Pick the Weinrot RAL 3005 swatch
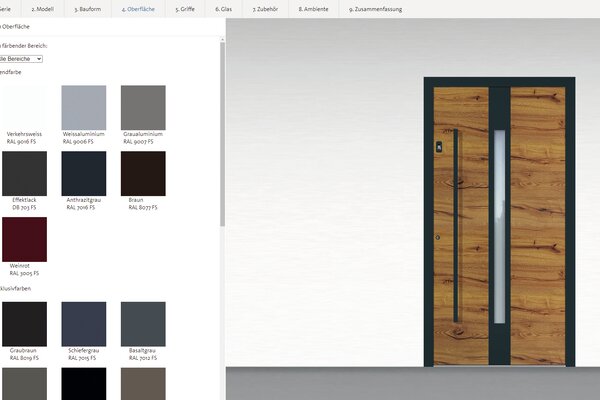Image resolution: width=600 pixels, height=400 pixels. click(24, 239)
